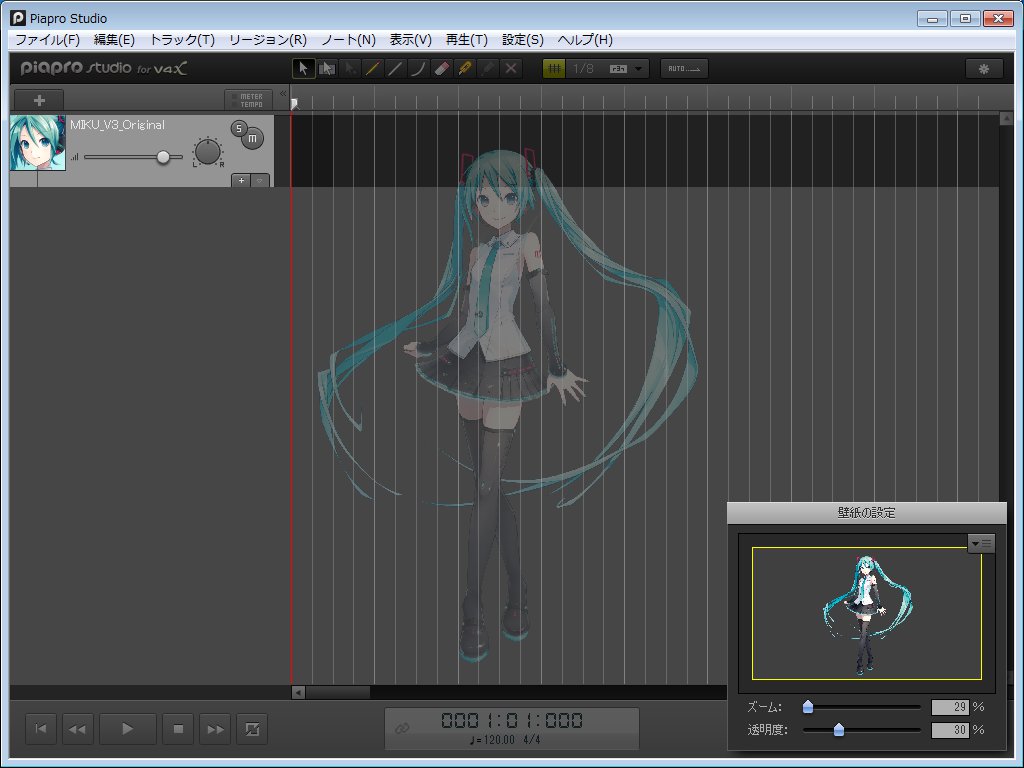Toggle the grid snap button
The width and height of the screenshot is (1024, 768).
click(554, 69)
